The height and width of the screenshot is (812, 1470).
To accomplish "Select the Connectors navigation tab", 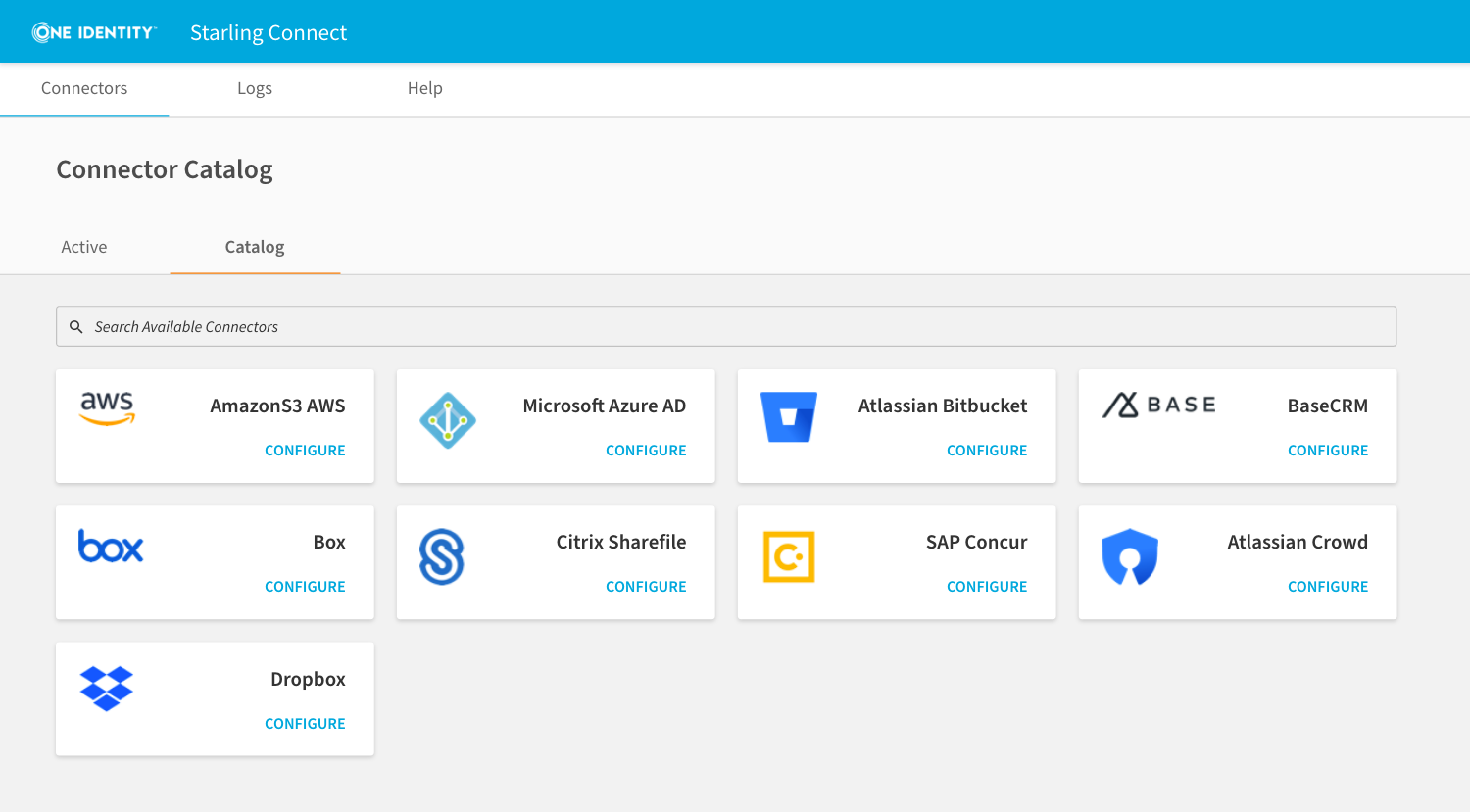I will point(84,88).
